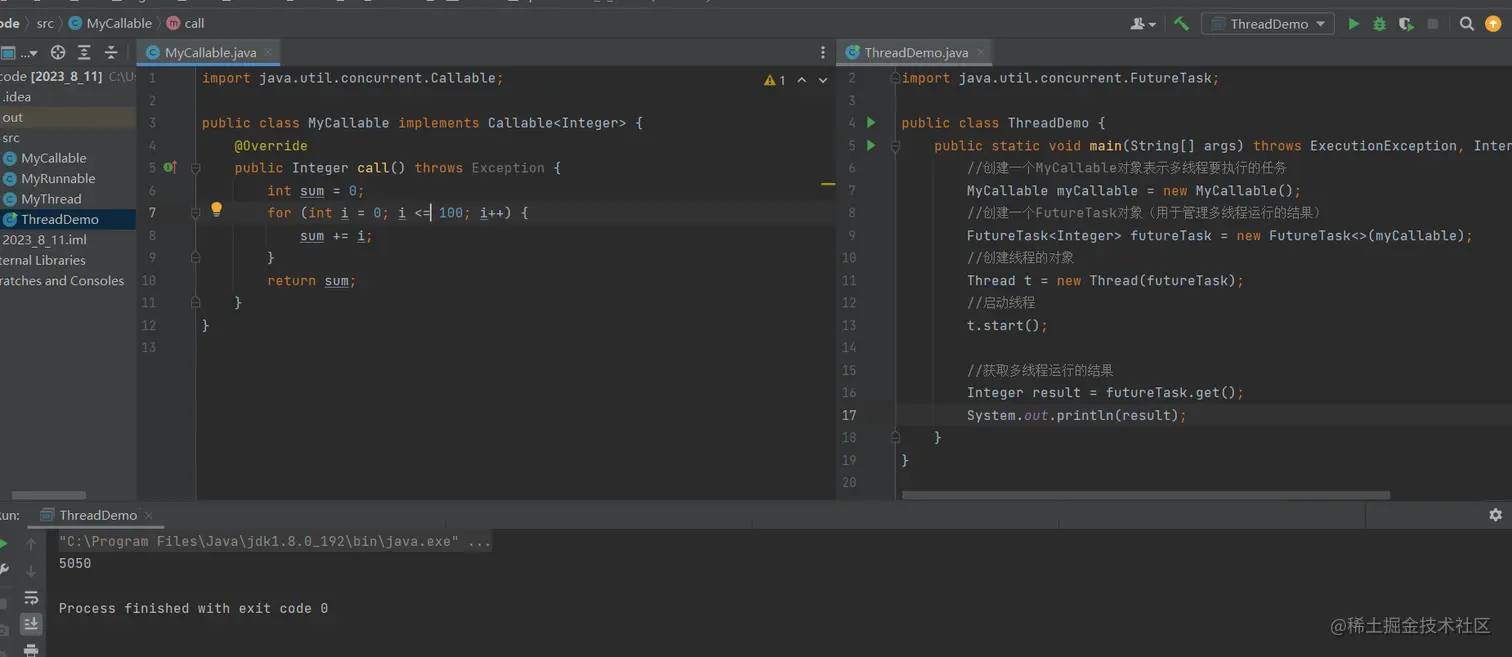1512x657 pixels.
Task: Click the project panel horizontal scrollbar
Action: click(x=48, y=495)
